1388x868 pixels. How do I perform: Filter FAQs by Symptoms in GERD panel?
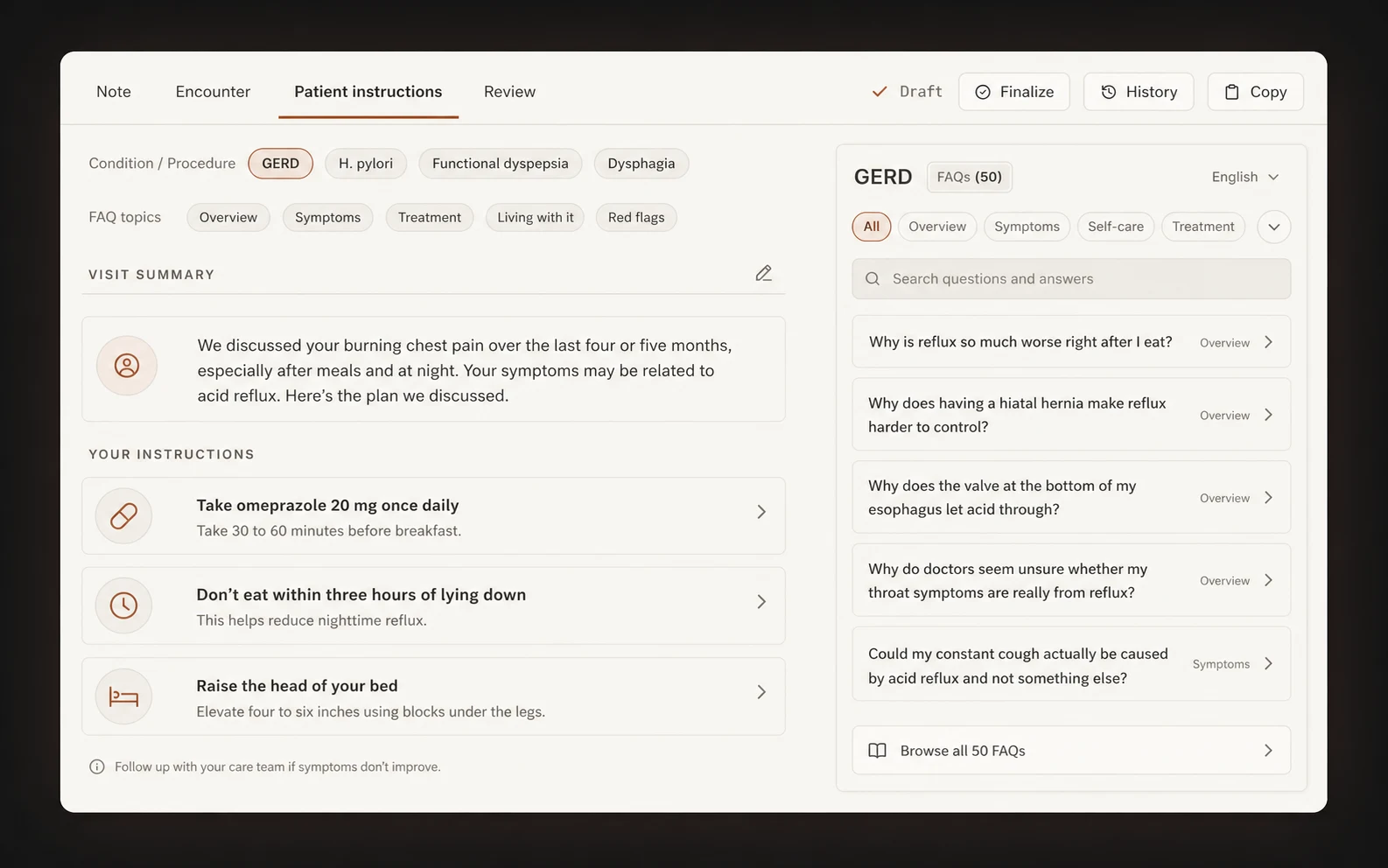coord(1027,227)
